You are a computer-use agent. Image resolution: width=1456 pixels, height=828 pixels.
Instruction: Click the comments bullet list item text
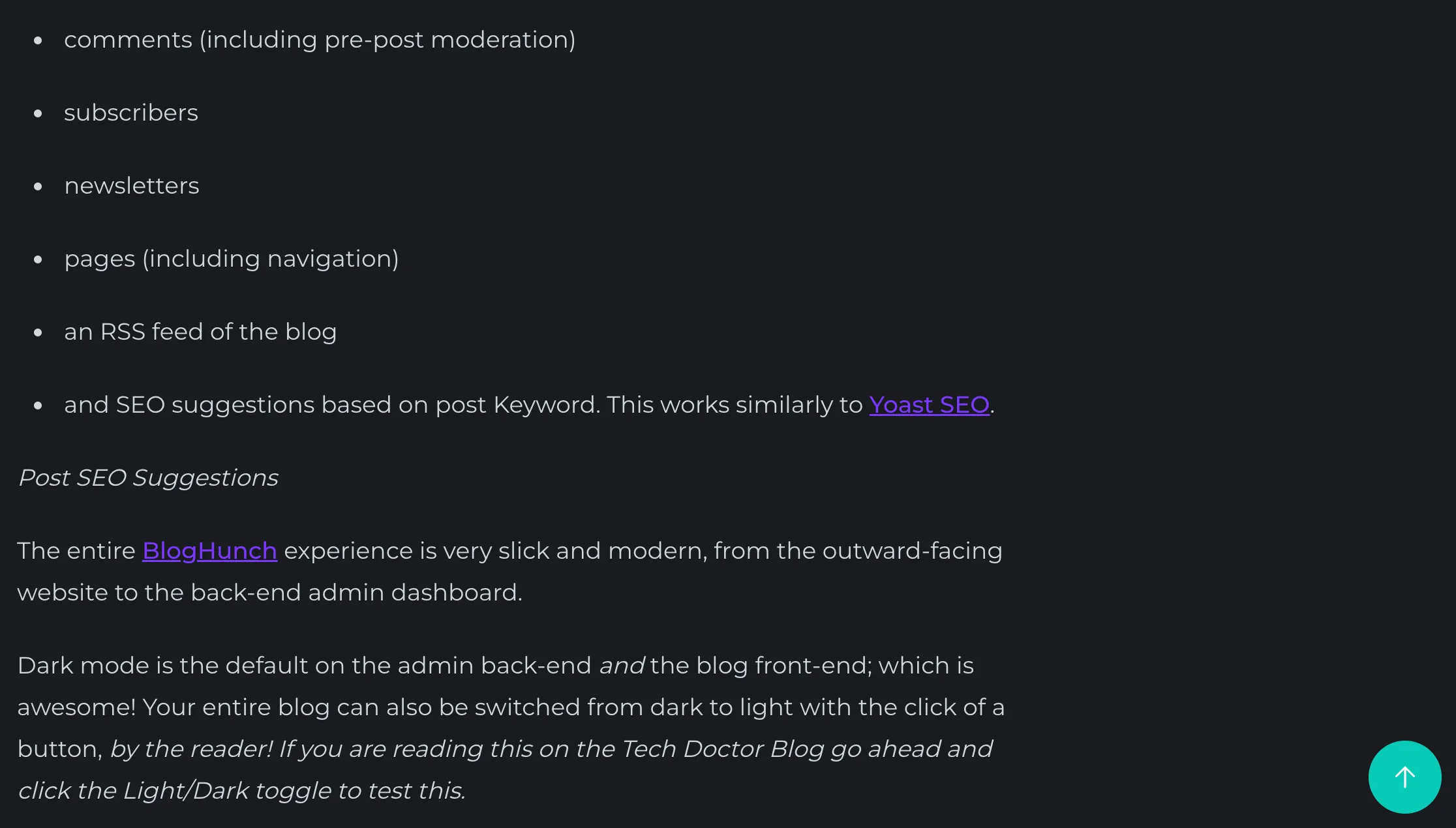pyautogui.click(x=320, y=40)
